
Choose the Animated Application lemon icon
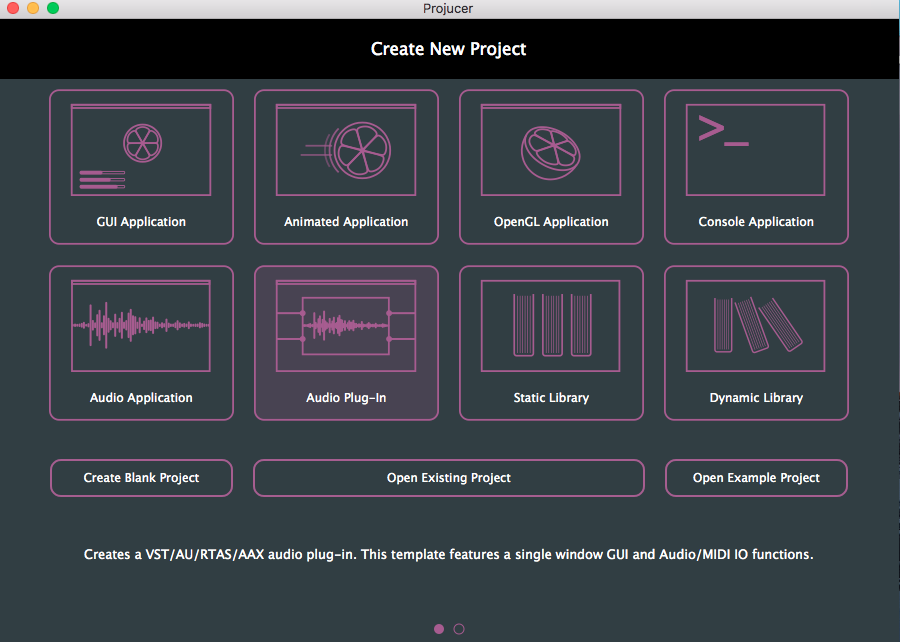point(346,150)
